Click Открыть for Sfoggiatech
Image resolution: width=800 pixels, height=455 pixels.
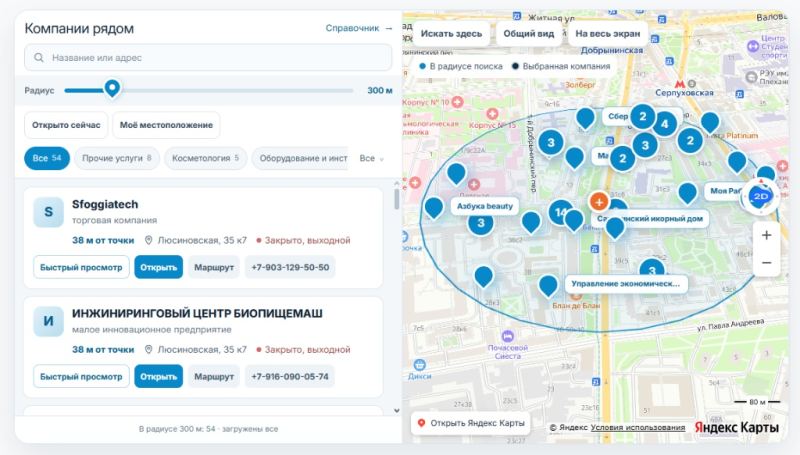[x=158, y=267]
